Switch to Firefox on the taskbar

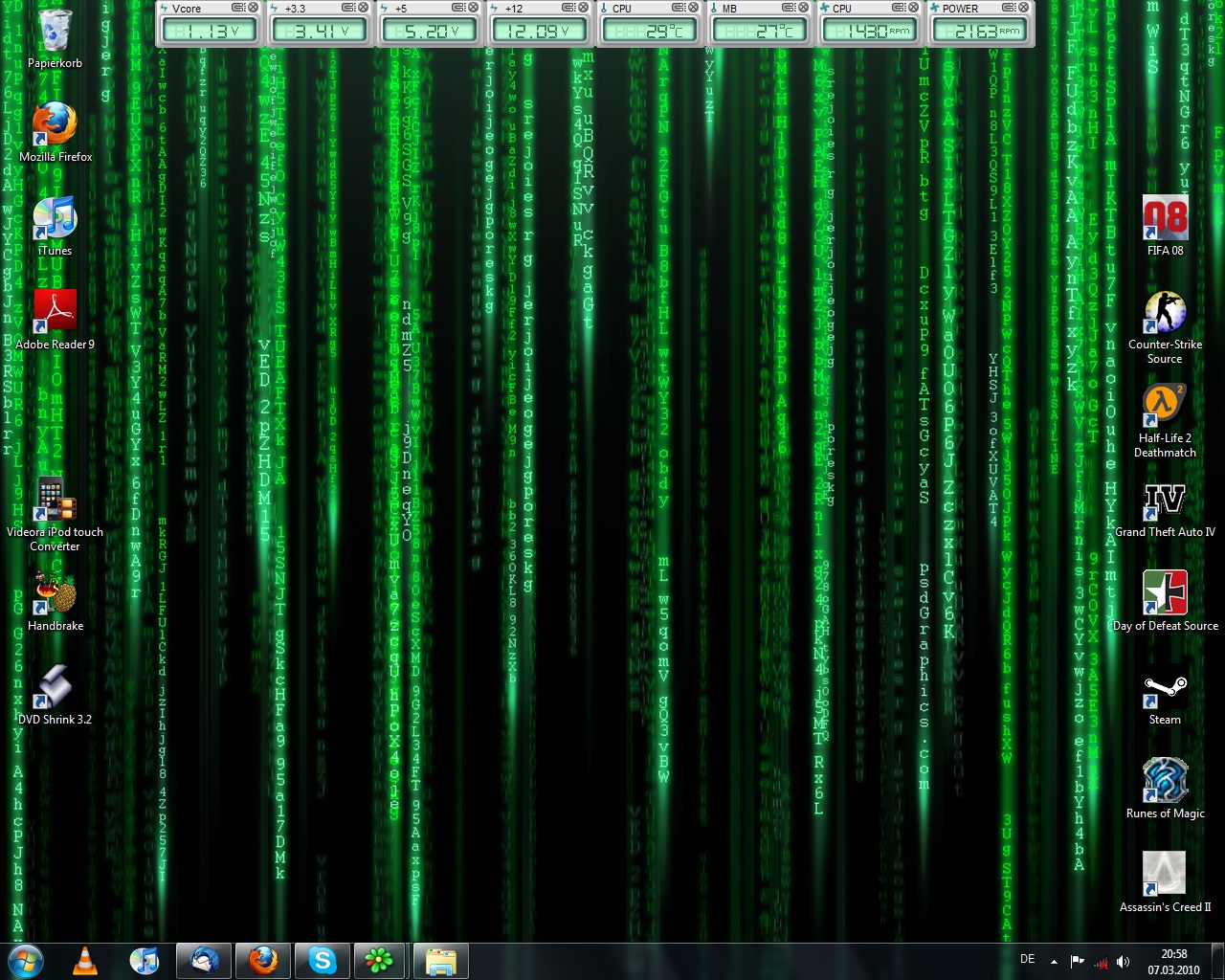pyautogui.click(x=263, y=961)
